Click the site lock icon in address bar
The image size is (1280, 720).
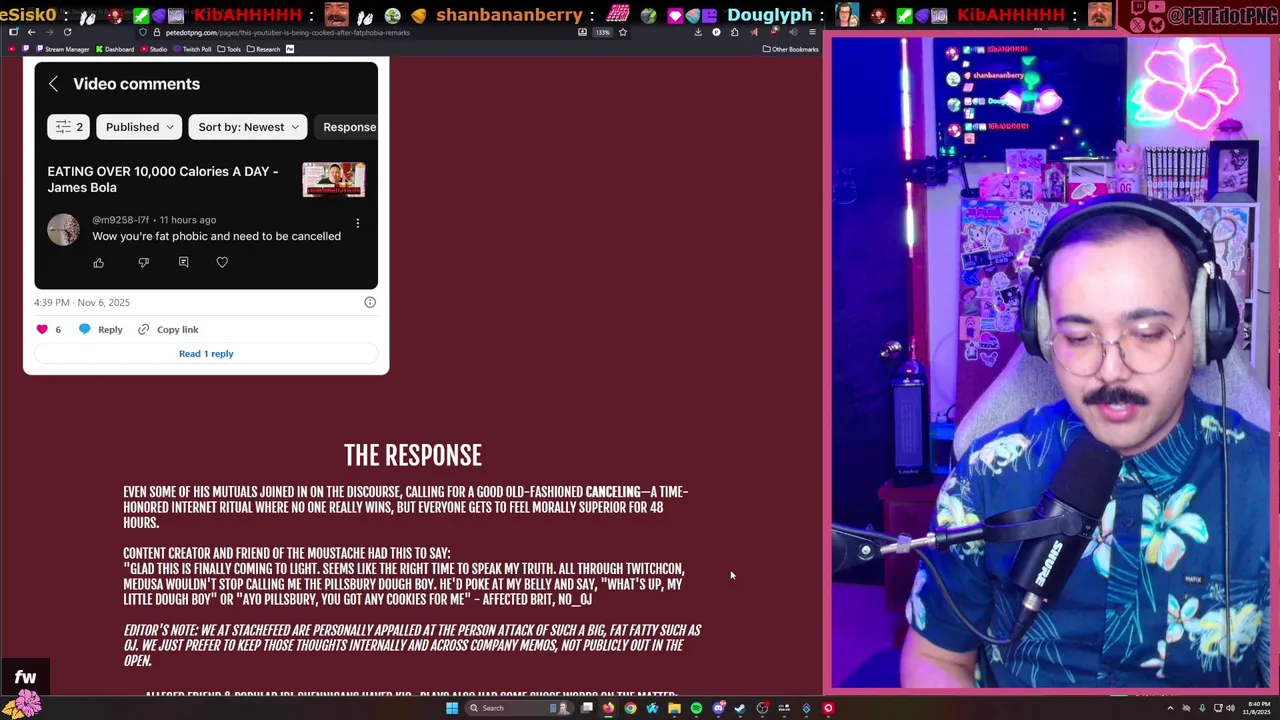[157, 32]
